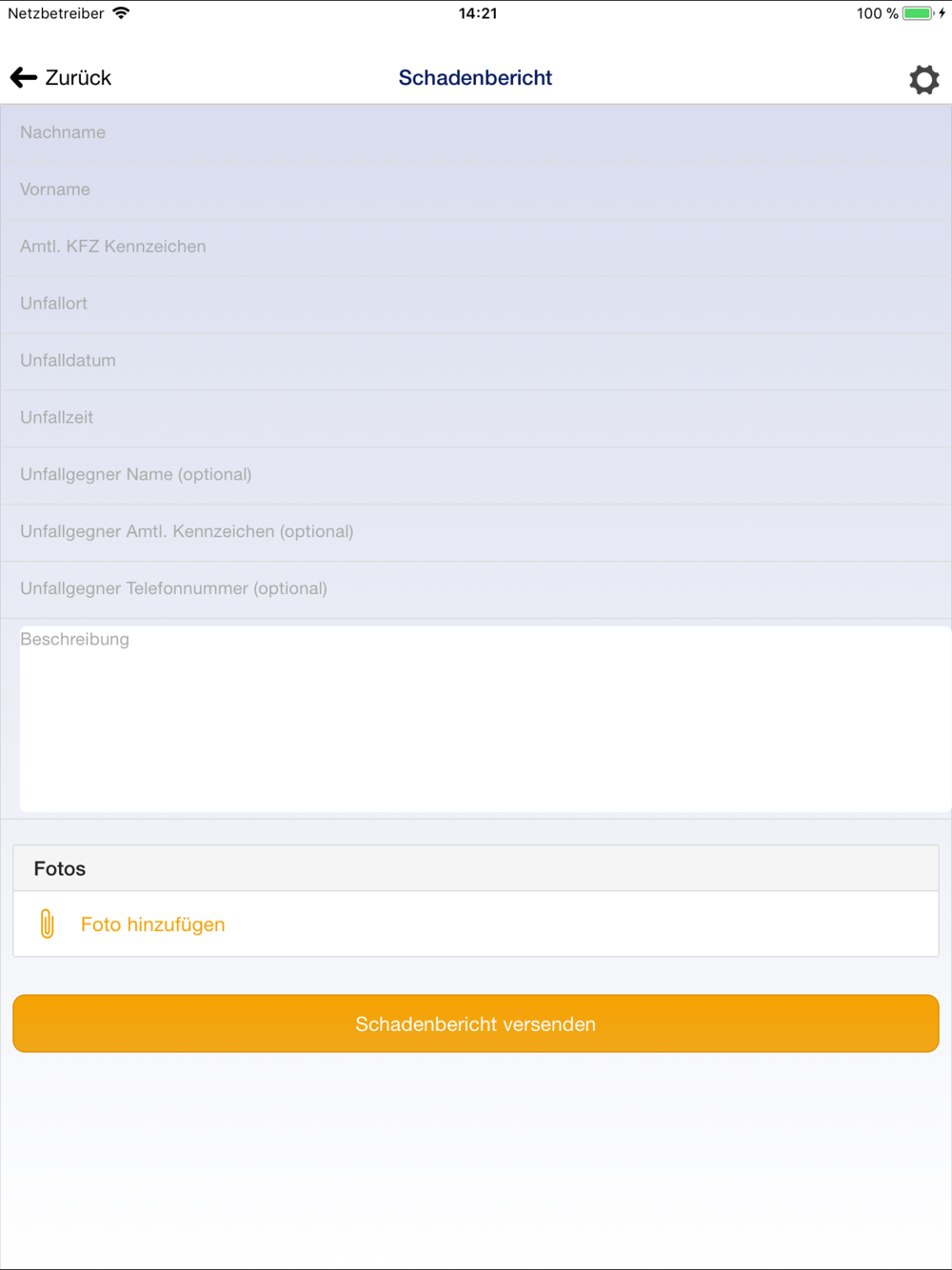Select the Amtl. KFZ Kennzeichen field
This screenshot has height=1270, width=952.
click(476, 247)
